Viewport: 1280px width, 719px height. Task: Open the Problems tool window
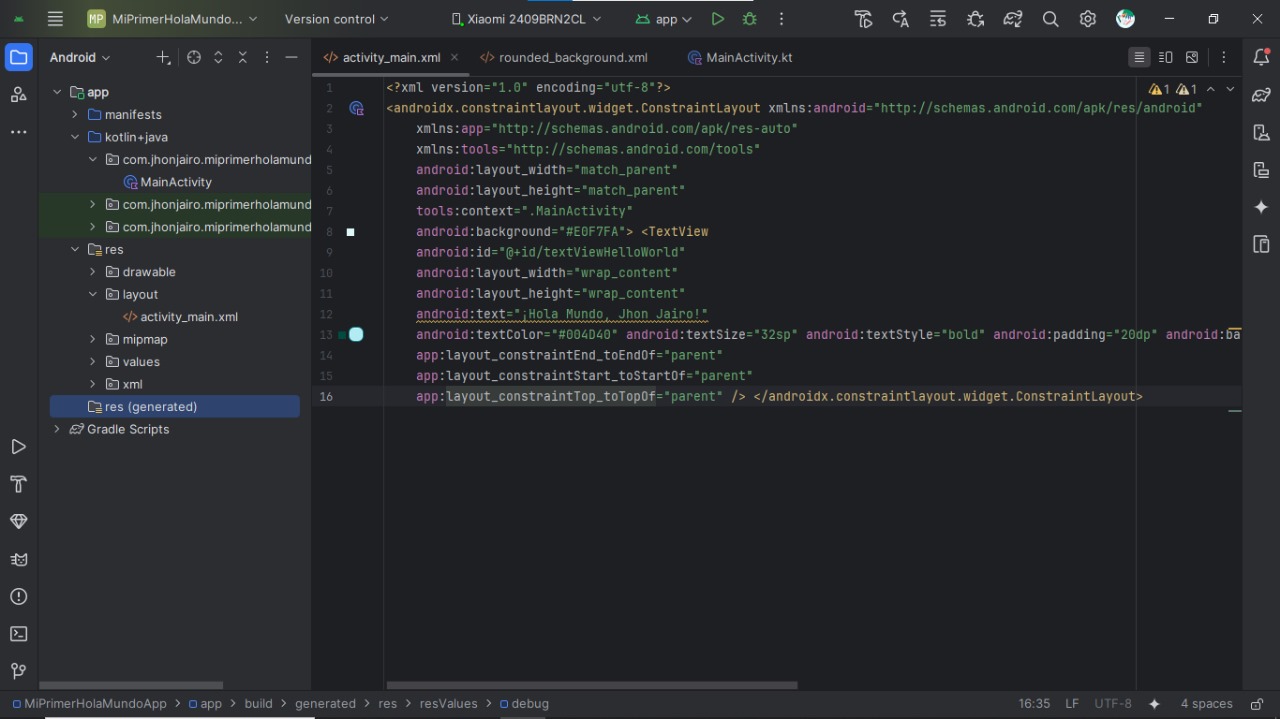(x=18, y=597)
